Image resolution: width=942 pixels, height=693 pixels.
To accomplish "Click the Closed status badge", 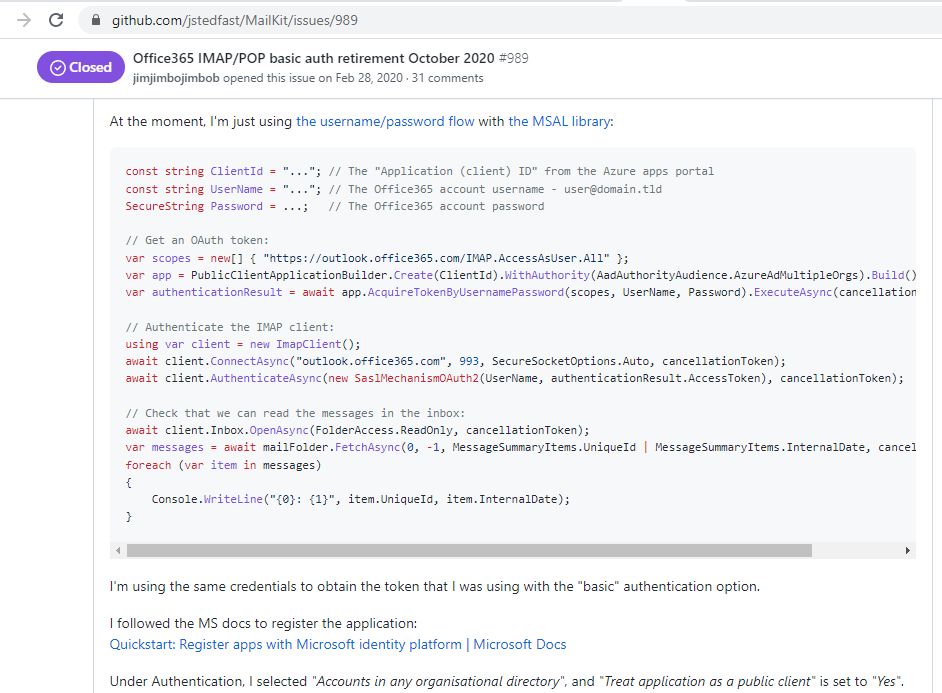I will click(80, 67).
